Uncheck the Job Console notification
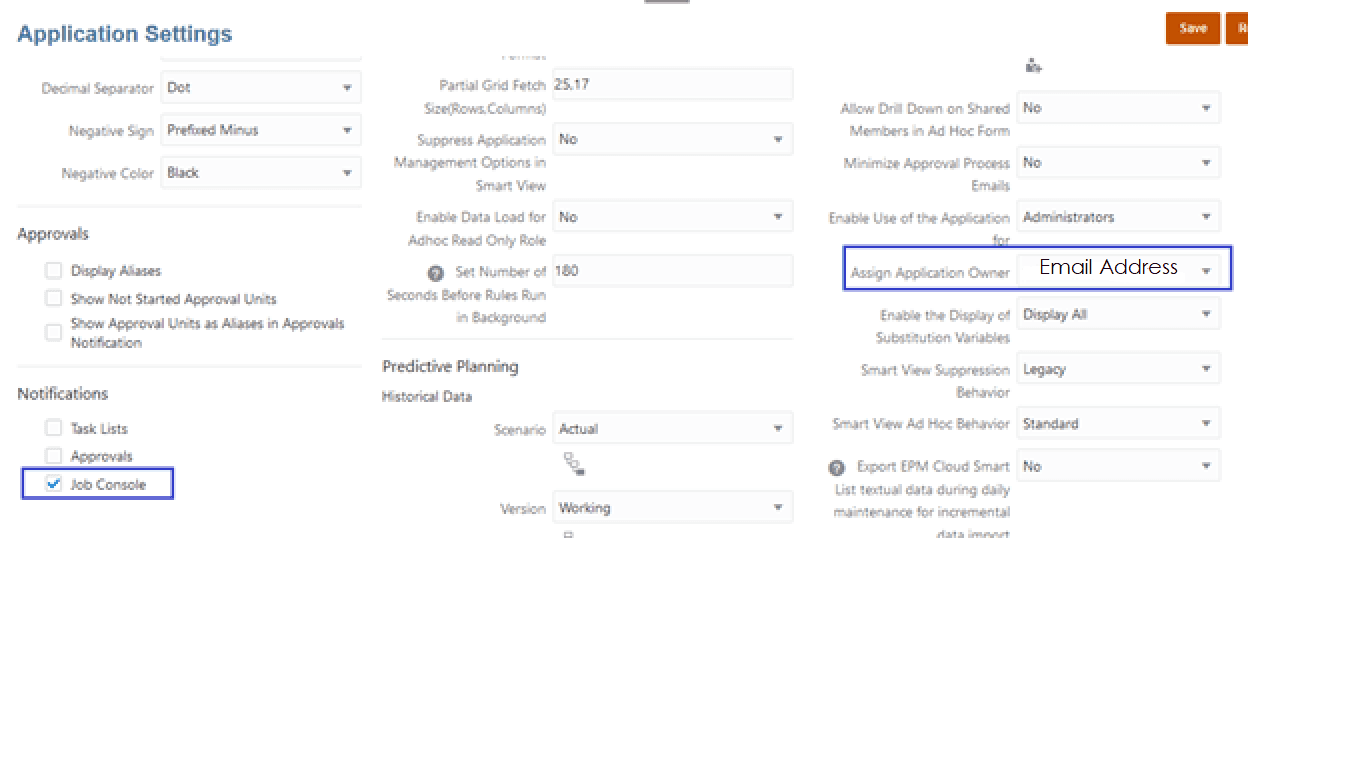The width and height of the screenshot is (1366, 768). (54, 485)
